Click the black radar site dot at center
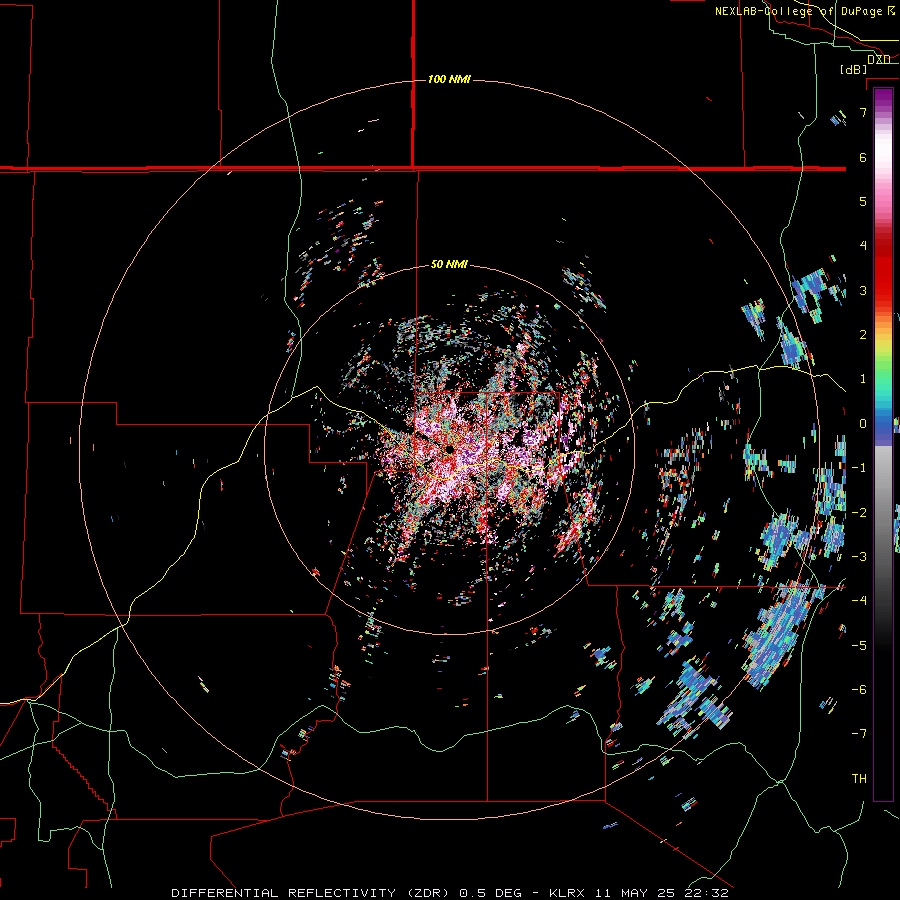The image size is (900, 900). point(449,449)
